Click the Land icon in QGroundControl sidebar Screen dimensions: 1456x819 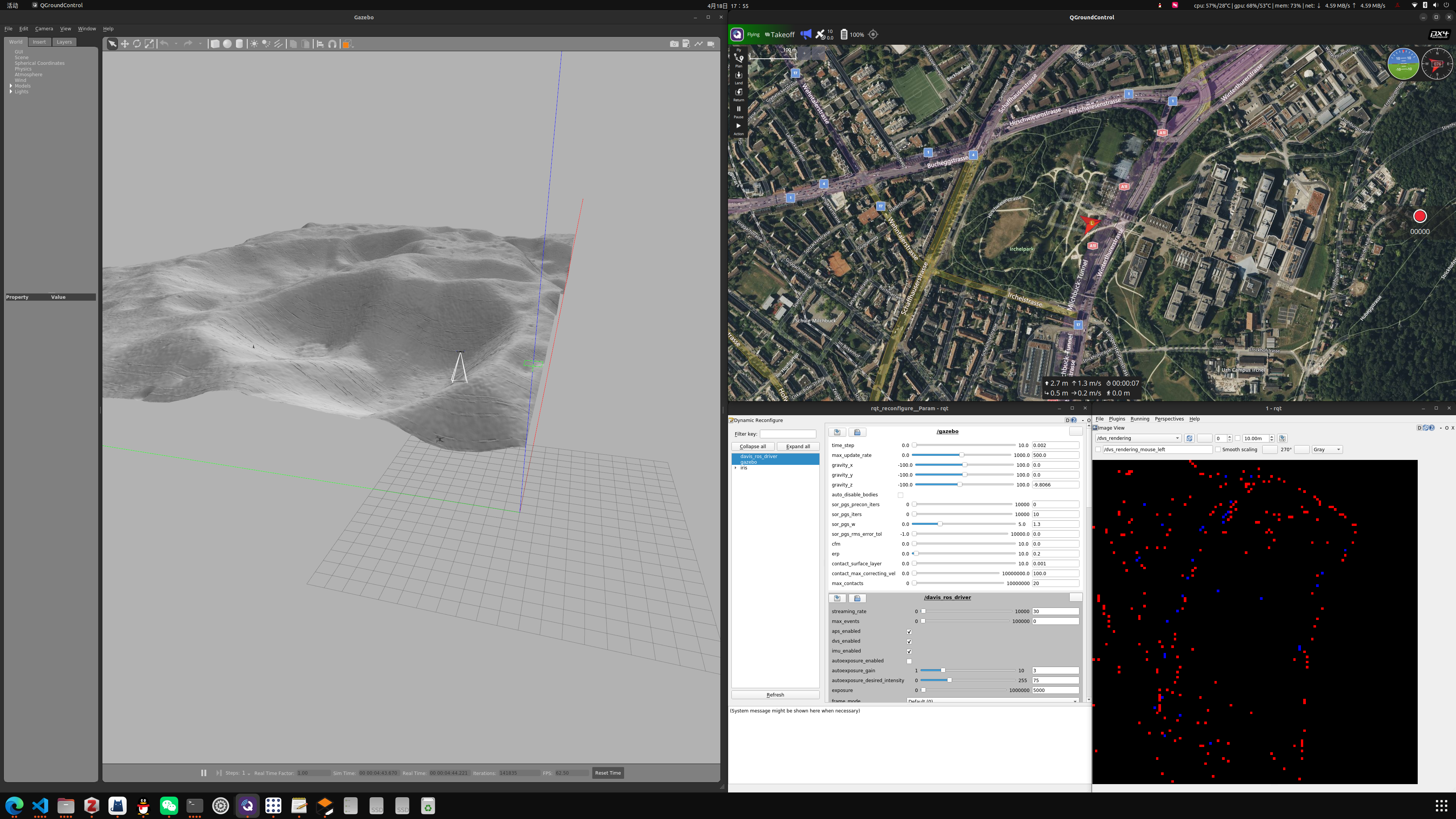pos(738,77)
